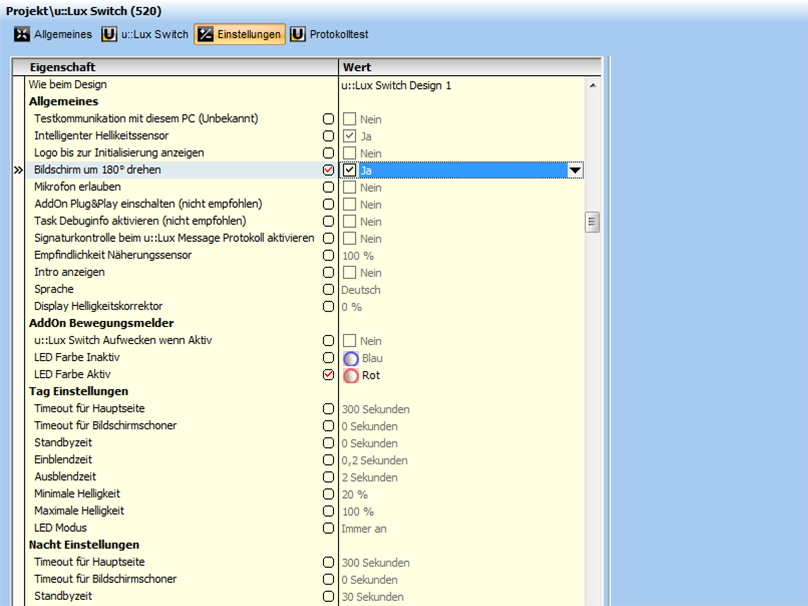Viewport: 808px width, 606px height.
Task: Click override circle beside Mikrofon erlauben
Action: 328,188
